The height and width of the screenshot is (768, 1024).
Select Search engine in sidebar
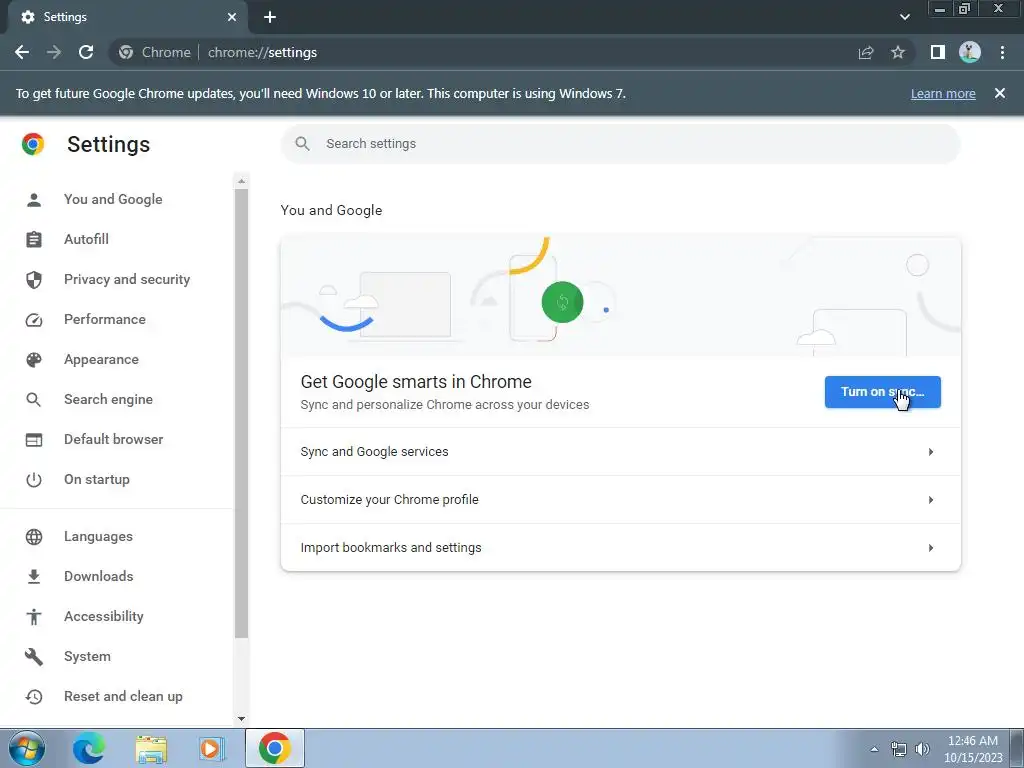pyautogui.click(x=108, y=399)
